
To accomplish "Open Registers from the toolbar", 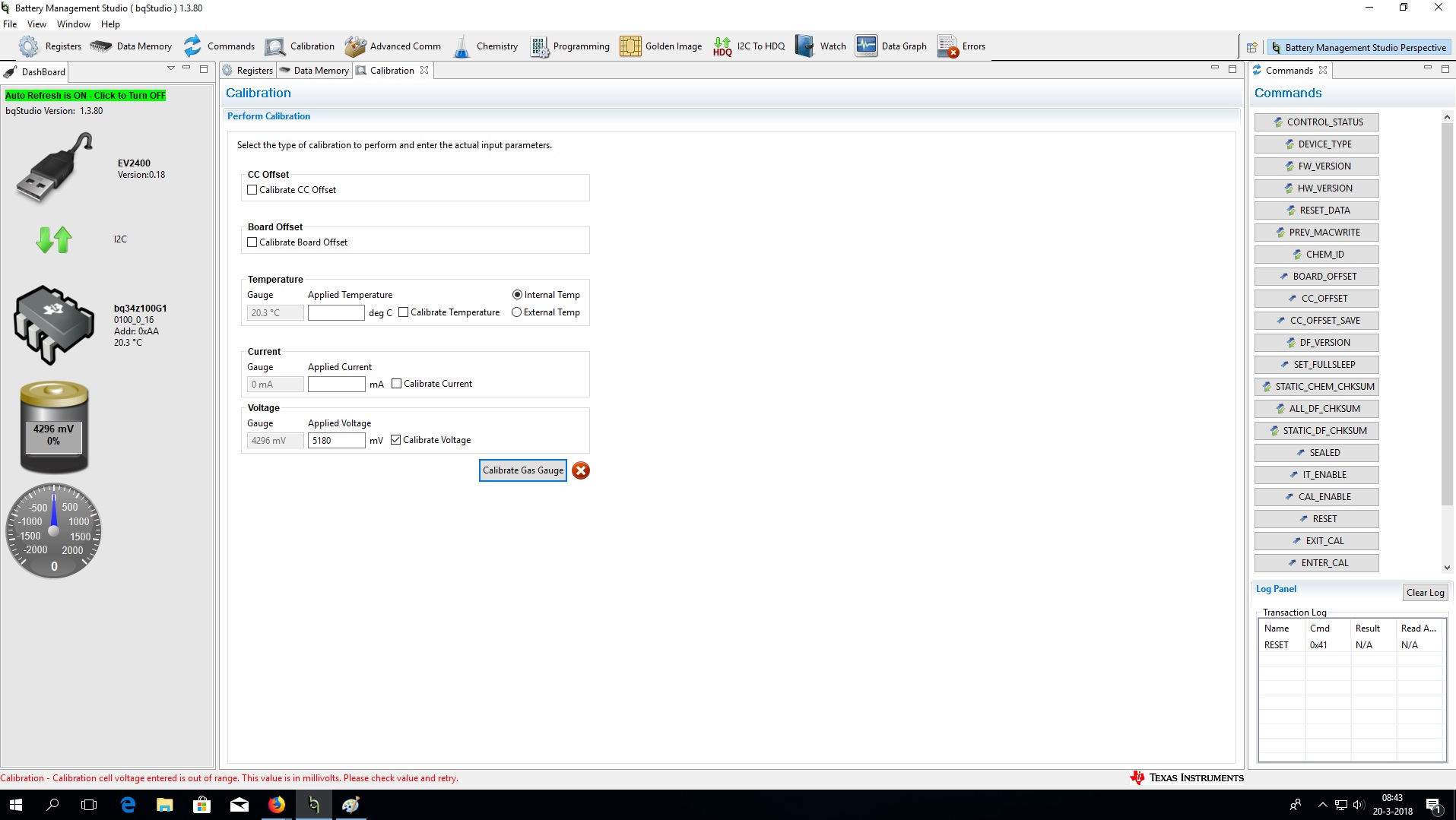I will coord(50,46).
